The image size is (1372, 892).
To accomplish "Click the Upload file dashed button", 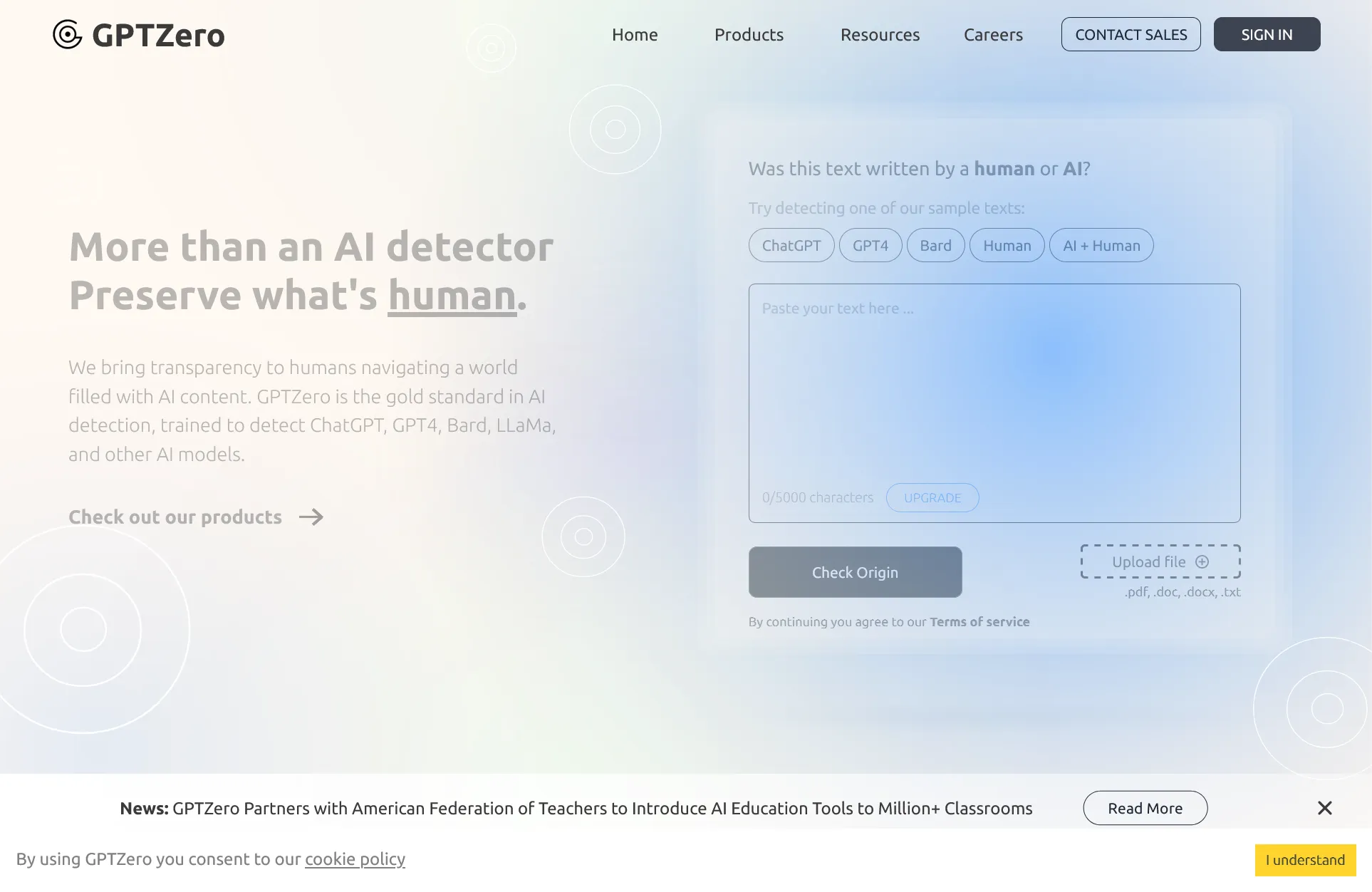I will point(1160,561).
